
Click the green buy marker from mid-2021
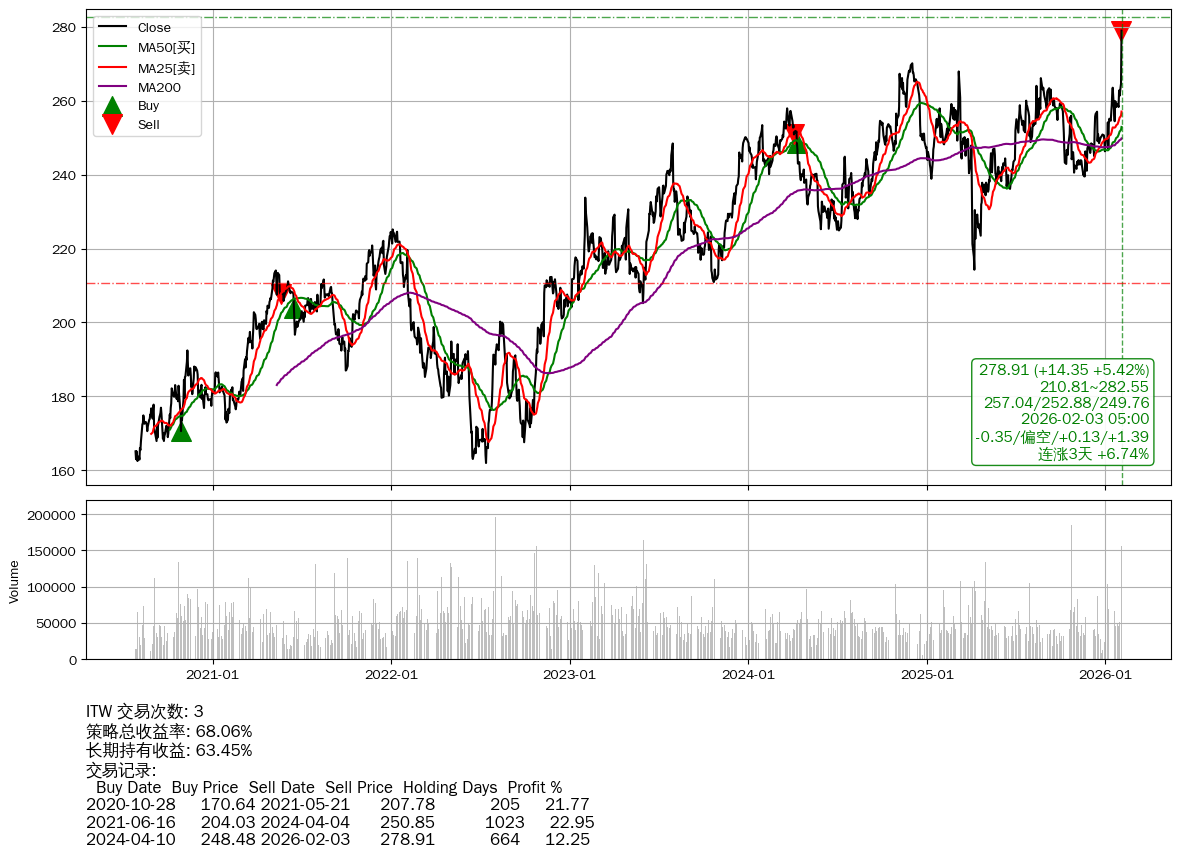pos(294,308)
